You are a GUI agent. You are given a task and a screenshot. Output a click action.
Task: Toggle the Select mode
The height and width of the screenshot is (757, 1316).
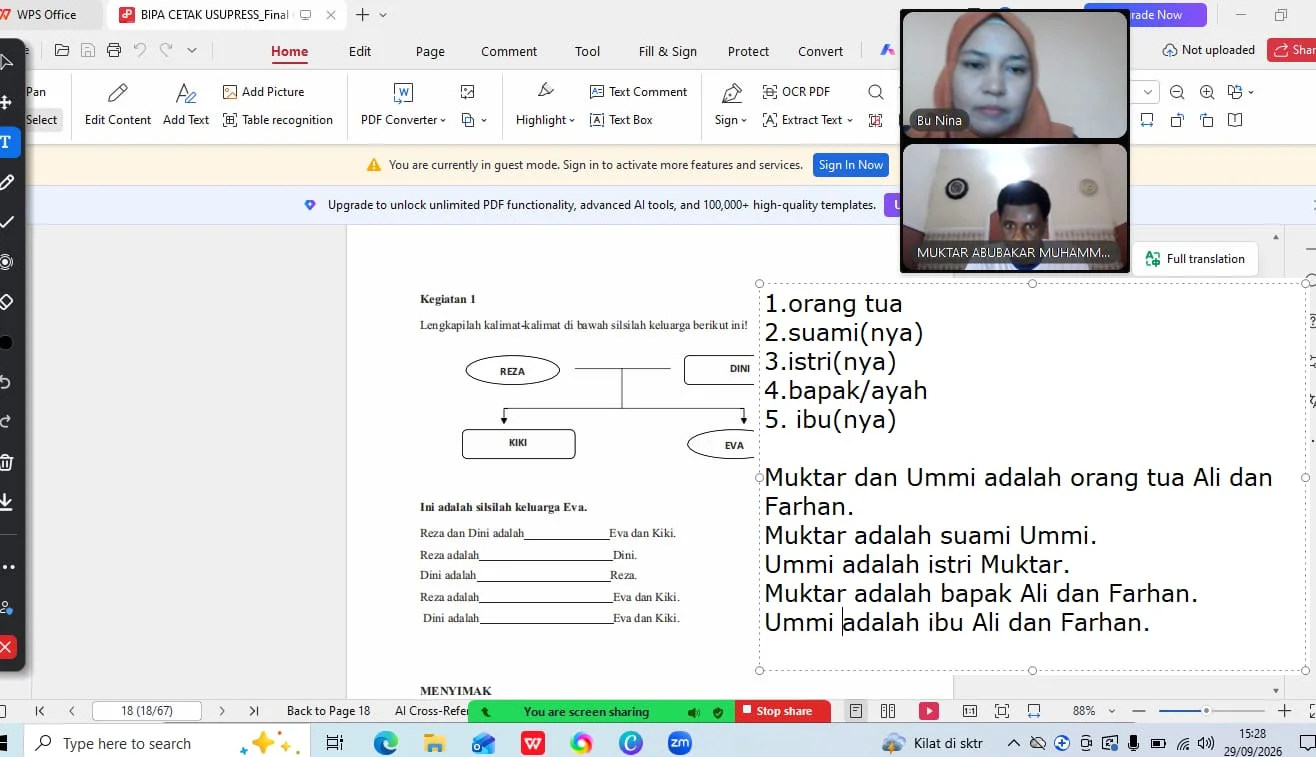tap(42, 120)
